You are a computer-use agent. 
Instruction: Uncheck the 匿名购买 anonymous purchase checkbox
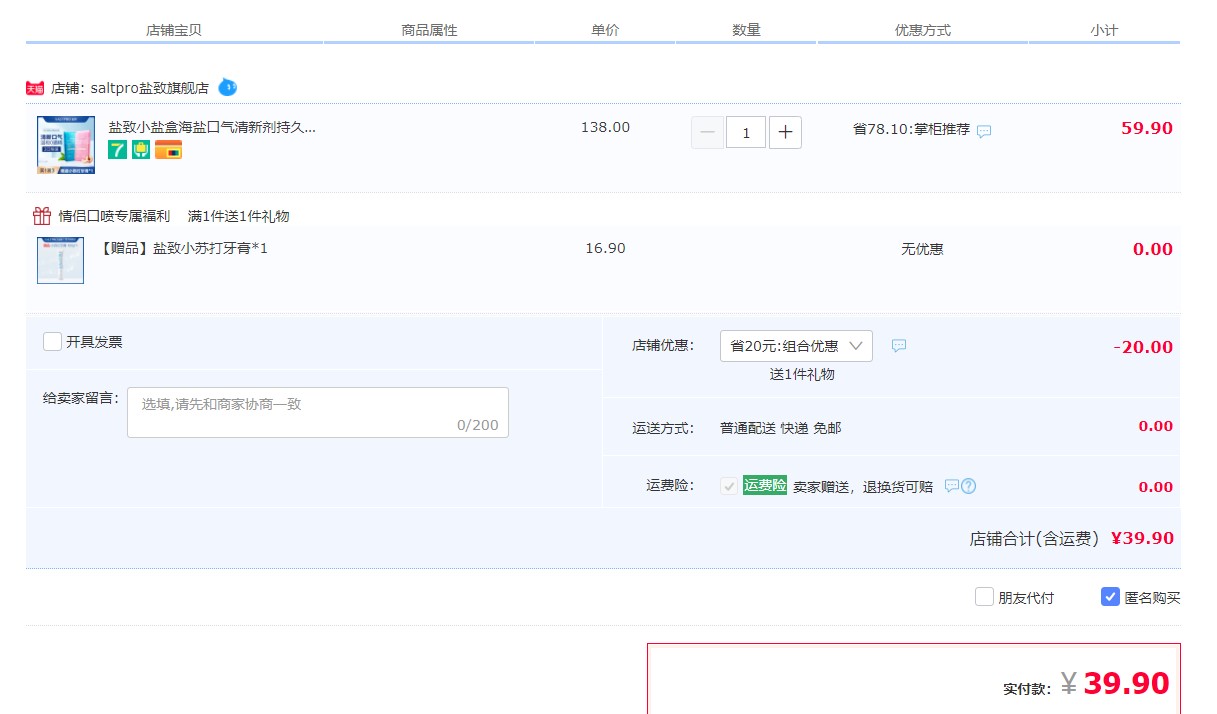pos(1110,597)
